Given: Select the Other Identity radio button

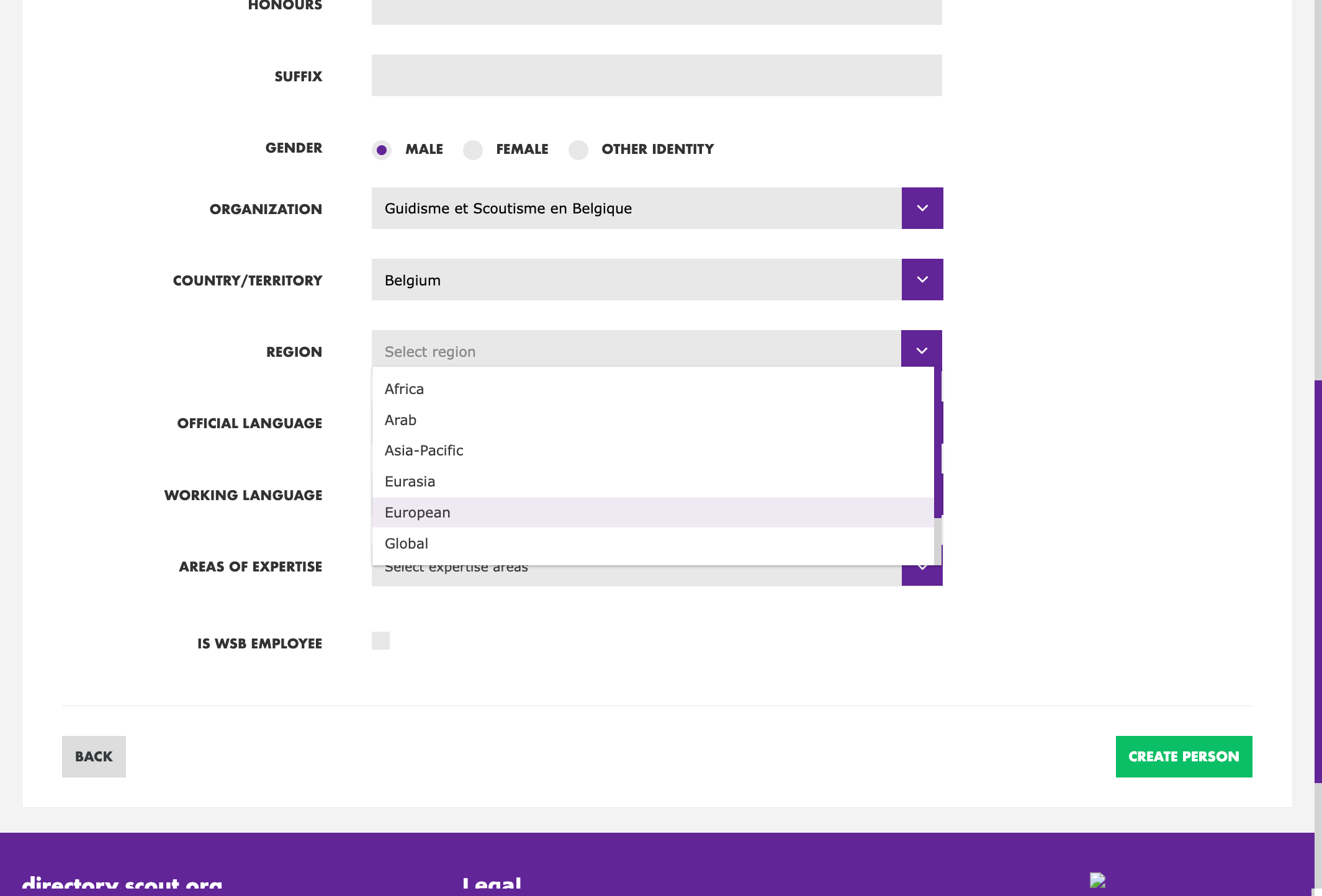Looking at the screenshot, I should pos(578,150).
